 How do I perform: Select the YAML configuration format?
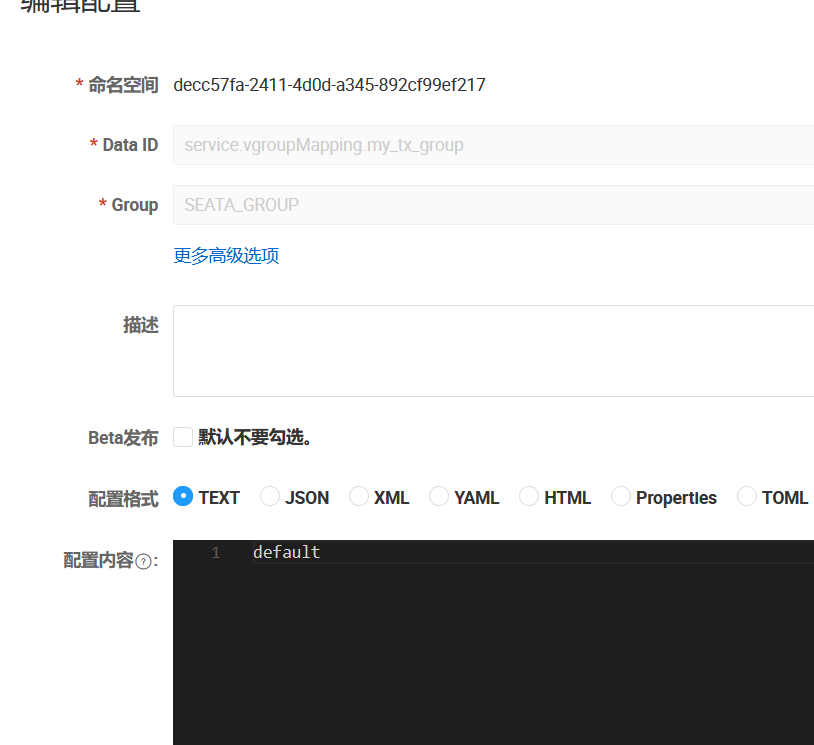pos(438,497)
